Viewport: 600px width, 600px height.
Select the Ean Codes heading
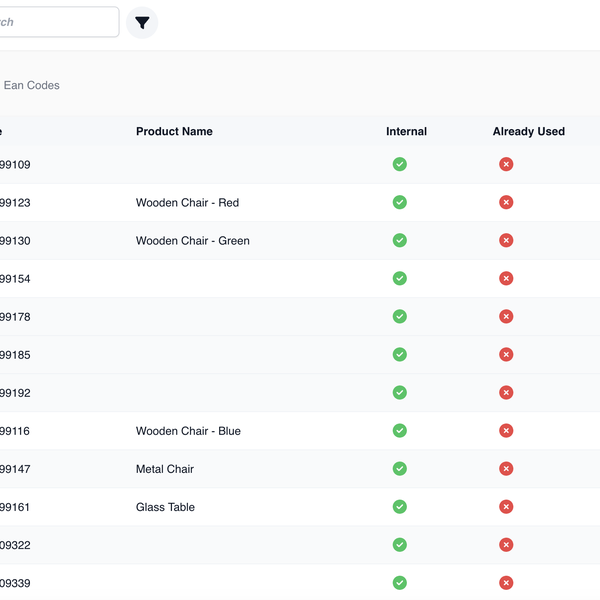31,86
